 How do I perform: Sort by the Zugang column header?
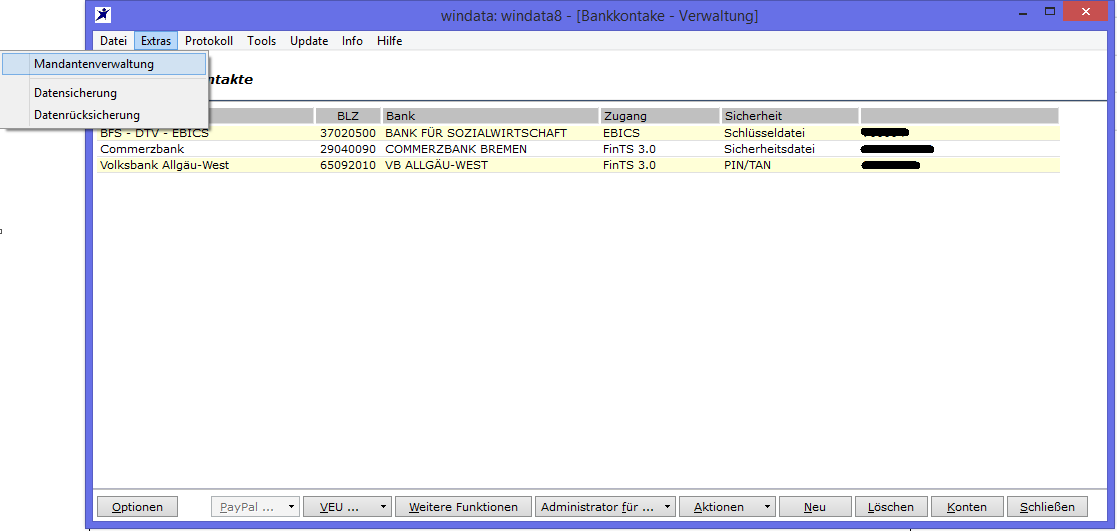pyautogui.click(x=660, y=115)
